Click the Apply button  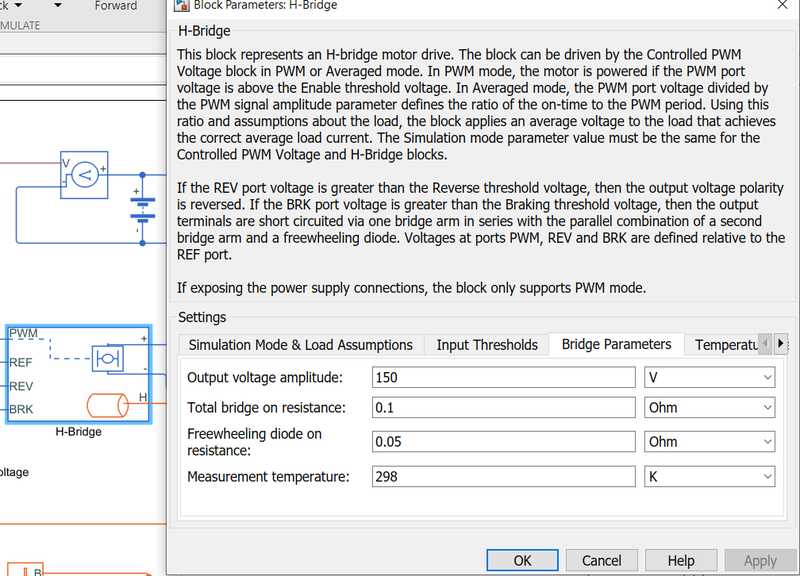point(760,560)
